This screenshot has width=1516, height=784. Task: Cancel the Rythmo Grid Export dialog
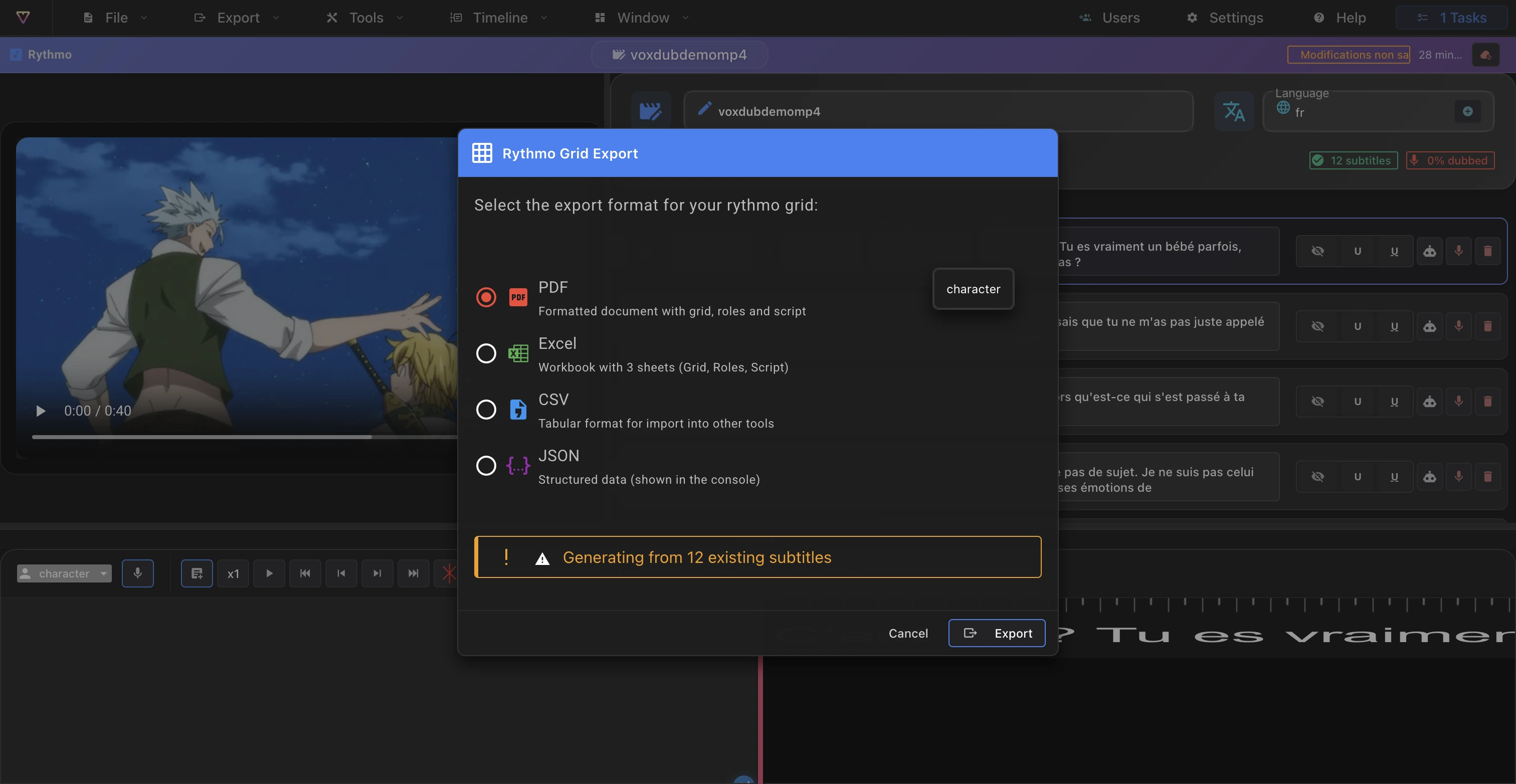pos(908,633)
